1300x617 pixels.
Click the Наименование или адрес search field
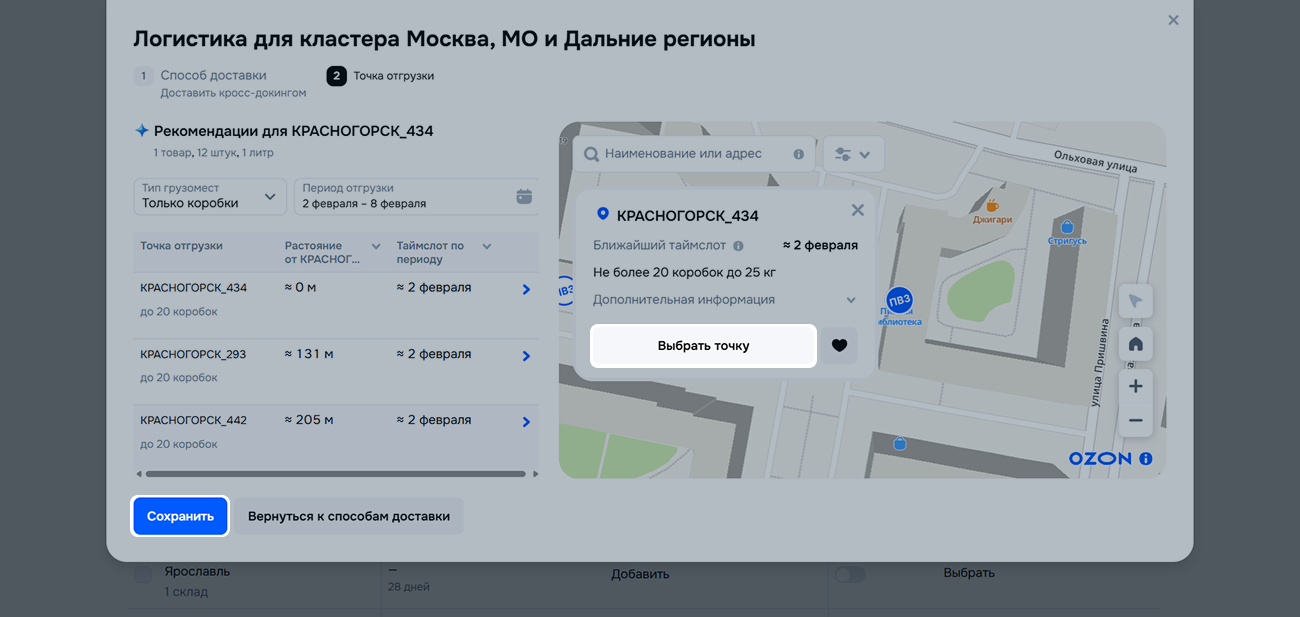(x=690, y=154)
